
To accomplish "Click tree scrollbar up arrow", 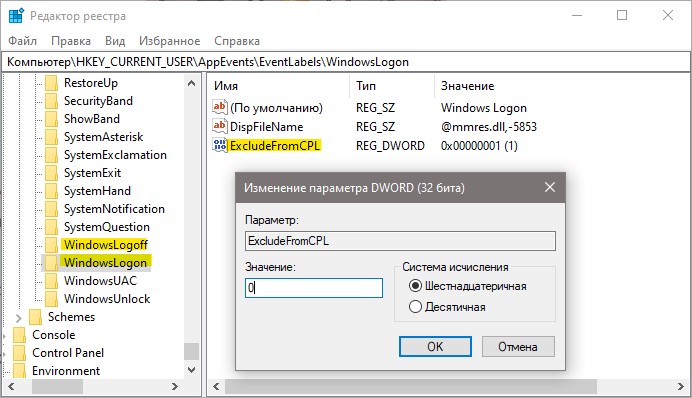I will tap(192, 83).
